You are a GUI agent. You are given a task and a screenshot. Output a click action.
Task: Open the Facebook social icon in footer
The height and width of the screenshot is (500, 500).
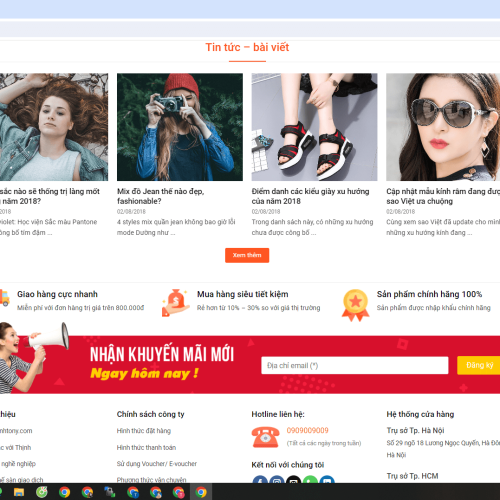tap(260, 479)
